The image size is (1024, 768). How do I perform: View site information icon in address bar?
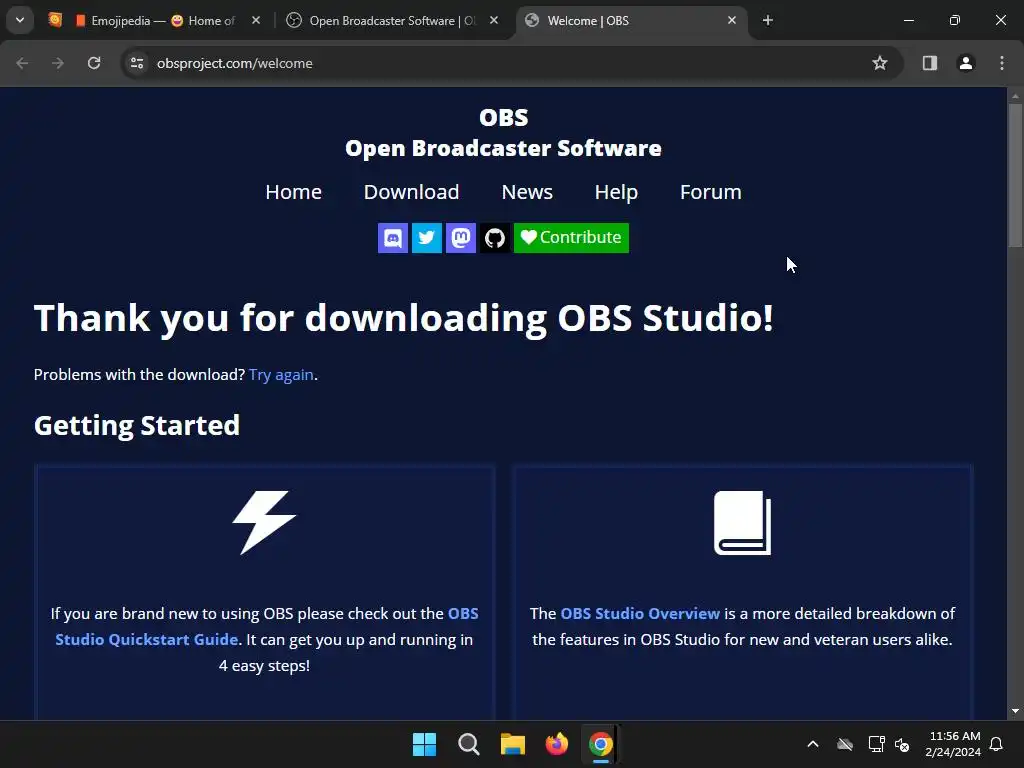pos(137,63)
